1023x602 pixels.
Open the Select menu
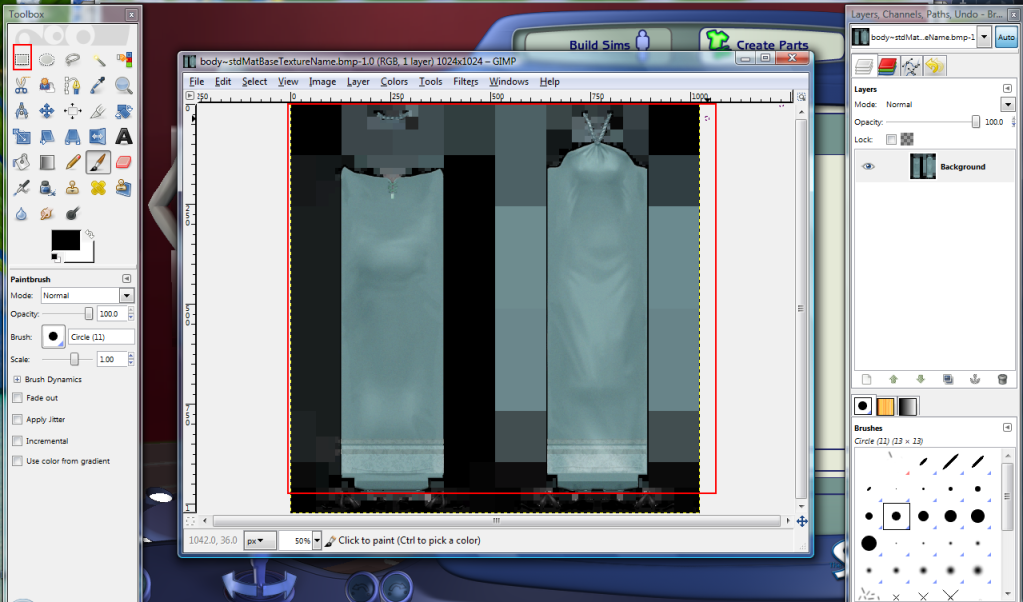[x=254, y=82]
